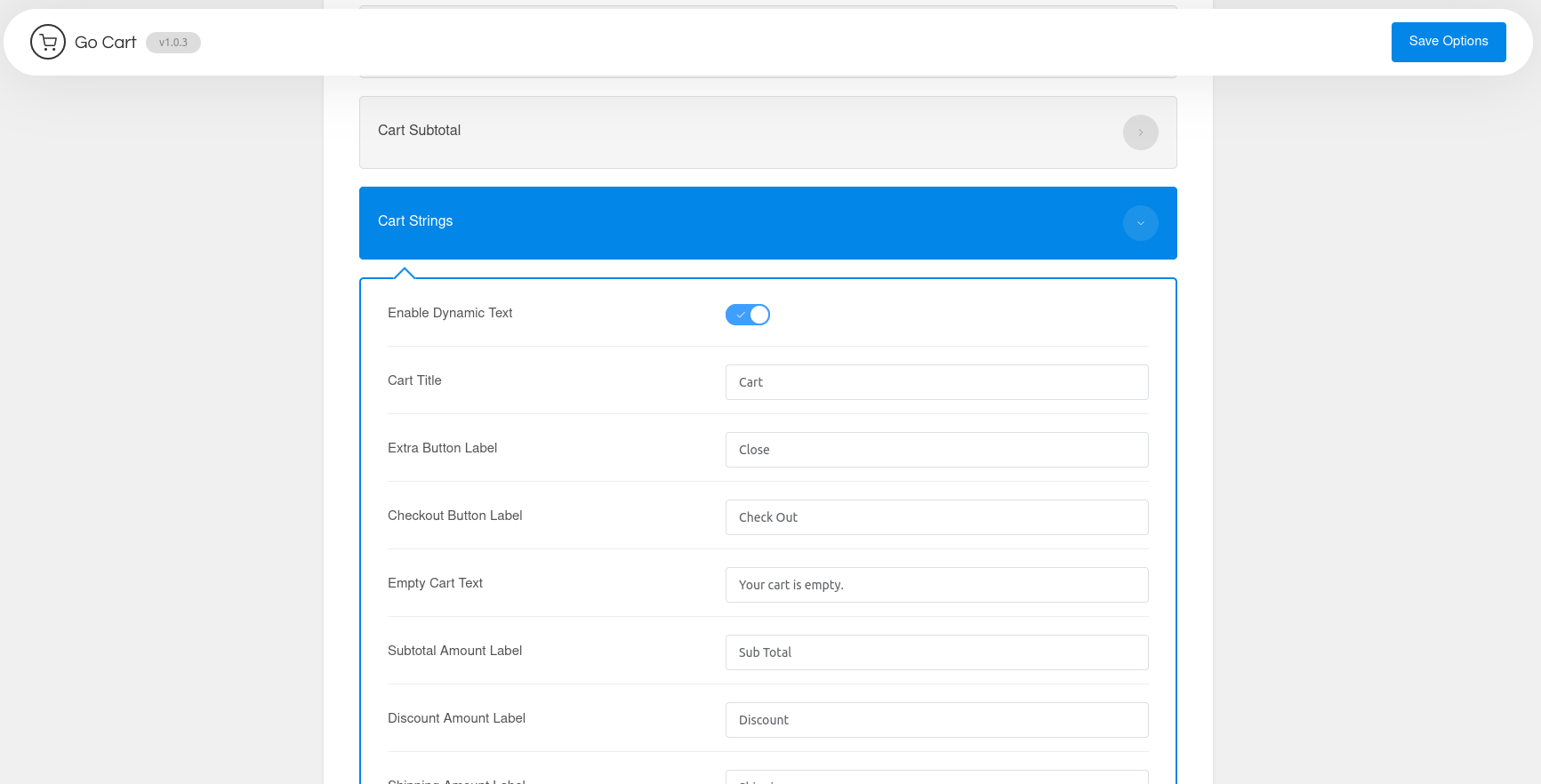Viewport: 1541px width, 784px height.
Task: Click the Go Cart title text
Action: coord(105,43)
